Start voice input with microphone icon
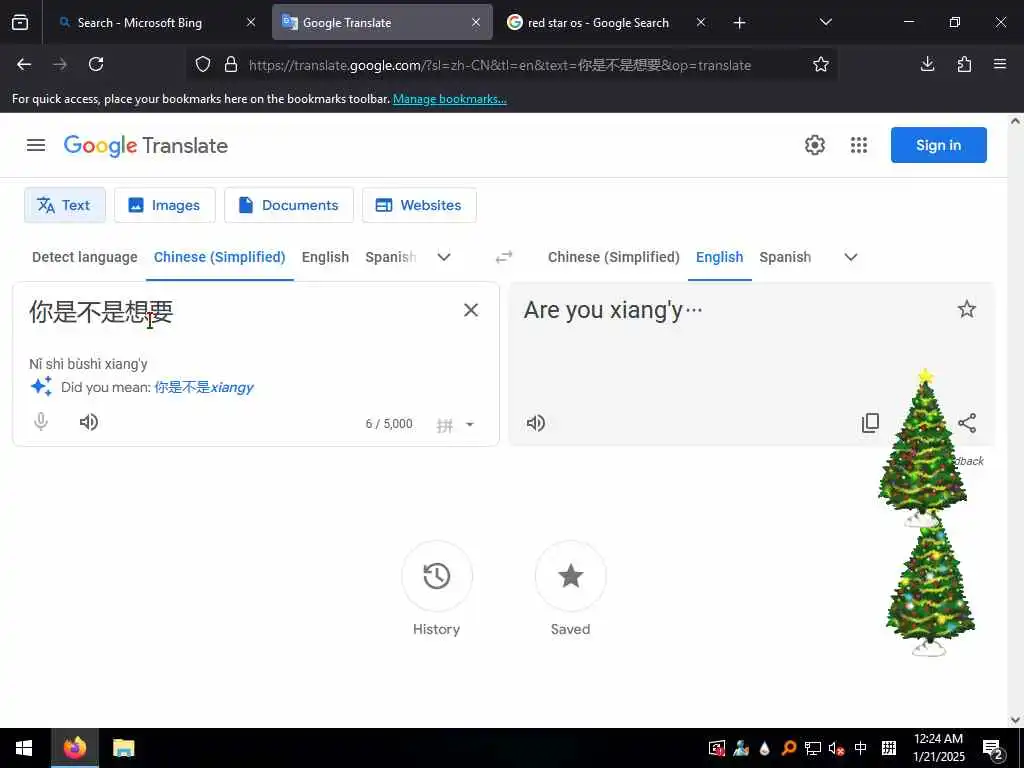The width and height of the screenshot is (1024, 768). (x=41, y=422)
